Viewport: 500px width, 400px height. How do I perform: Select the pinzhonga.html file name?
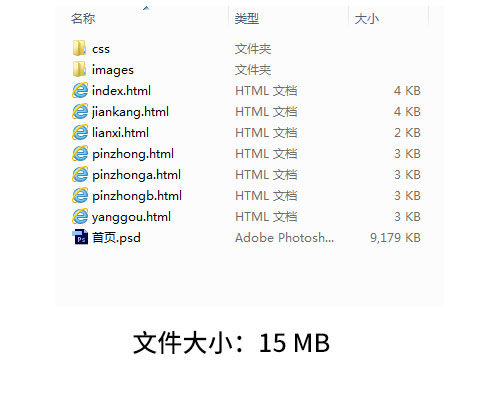(x=136, y=175)
